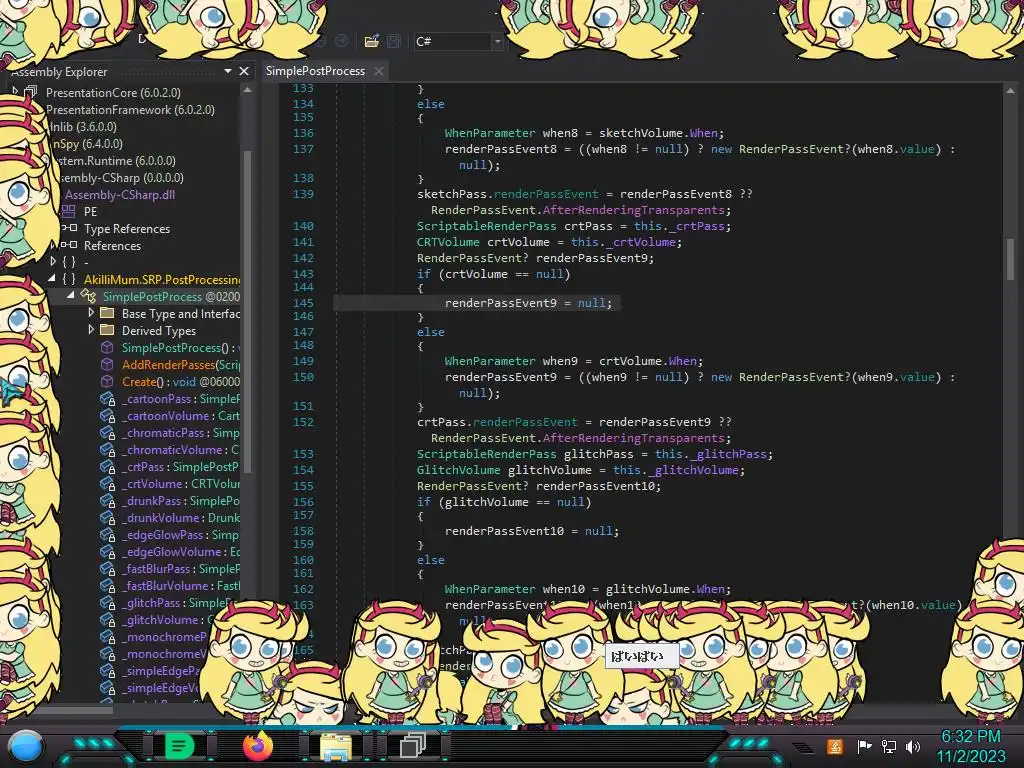1024x768 pixels.
Task: Click AfterRenderingTransparents on line 139
Action: pyautogui.click(x=633, y=210)
